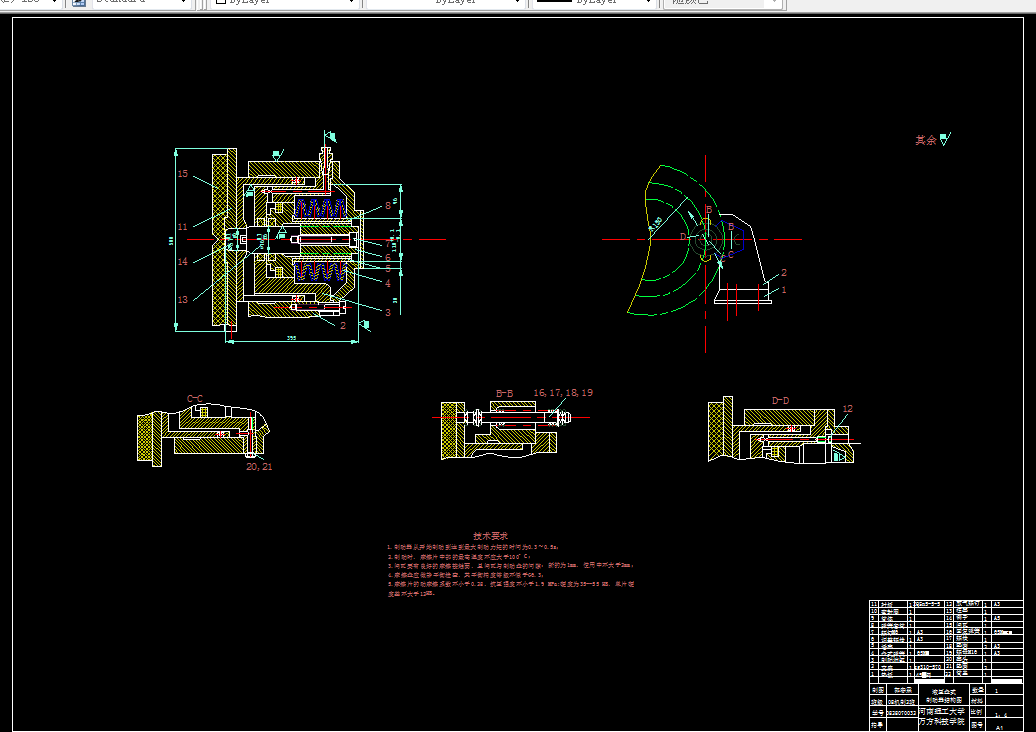1036x732 pixels.
Task: Click part label 14 in main view
Action: click(183, 262)
